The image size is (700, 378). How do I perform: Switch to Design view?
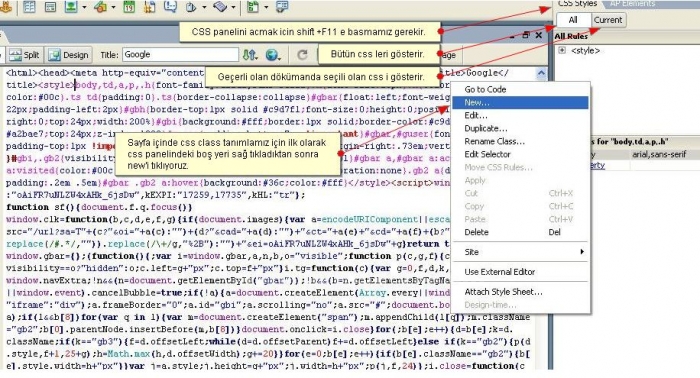(69, 55)
